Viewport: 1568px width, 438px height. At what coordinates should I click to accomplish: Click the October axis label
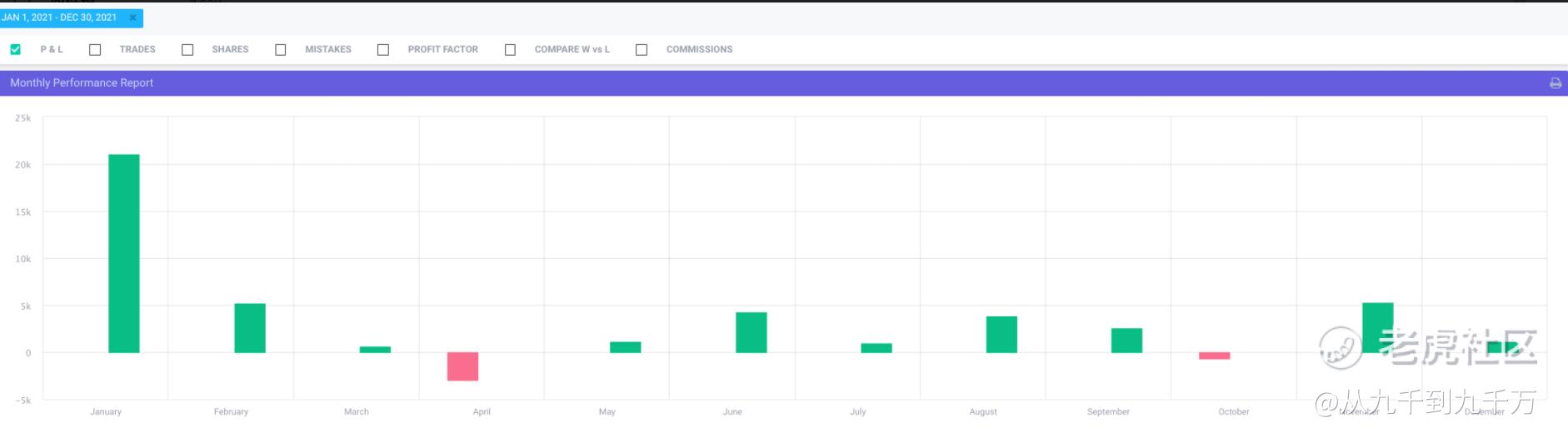[1234, 411]
